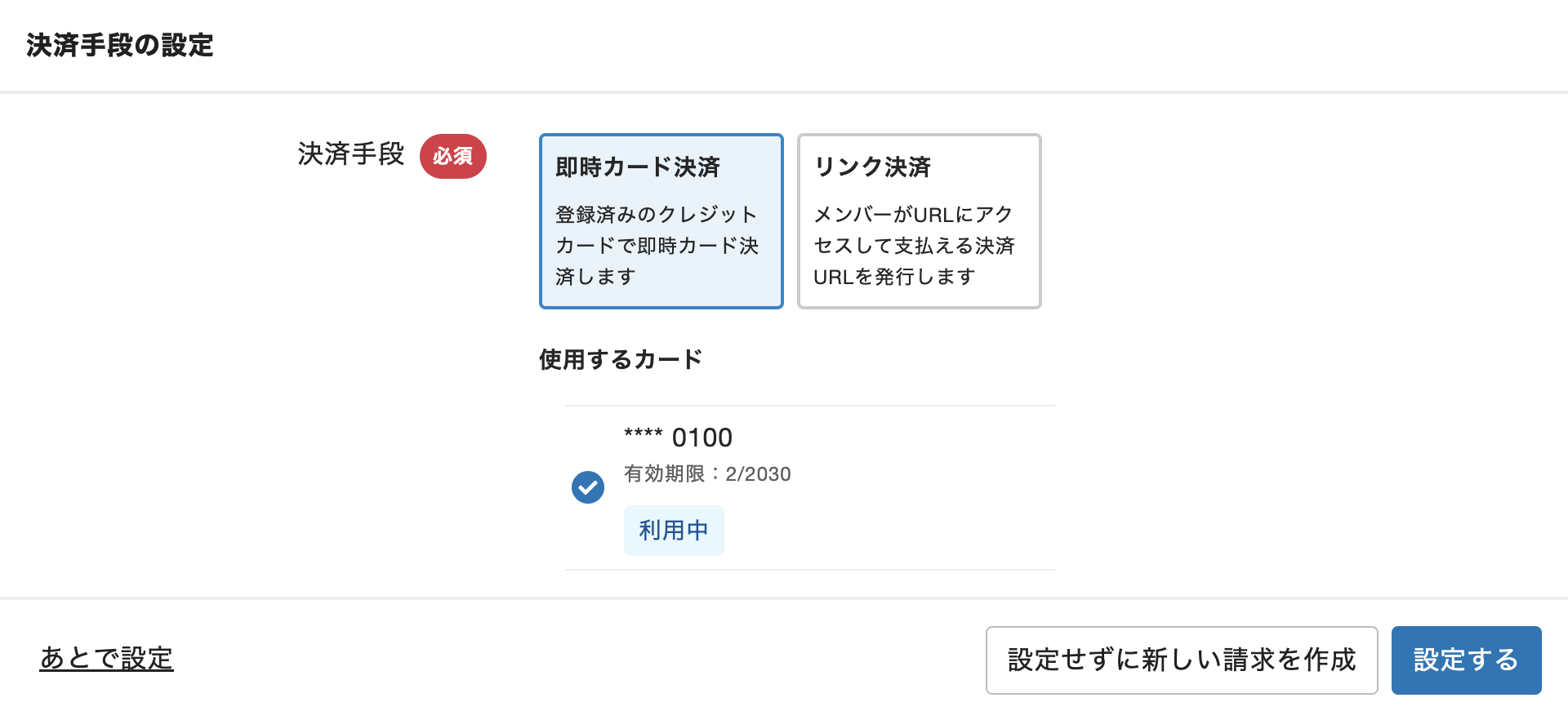The width and height of the screenshot is (1568, 720).
Task: Click the 有効期限：2/2030 expiration text
Action: 707,474
